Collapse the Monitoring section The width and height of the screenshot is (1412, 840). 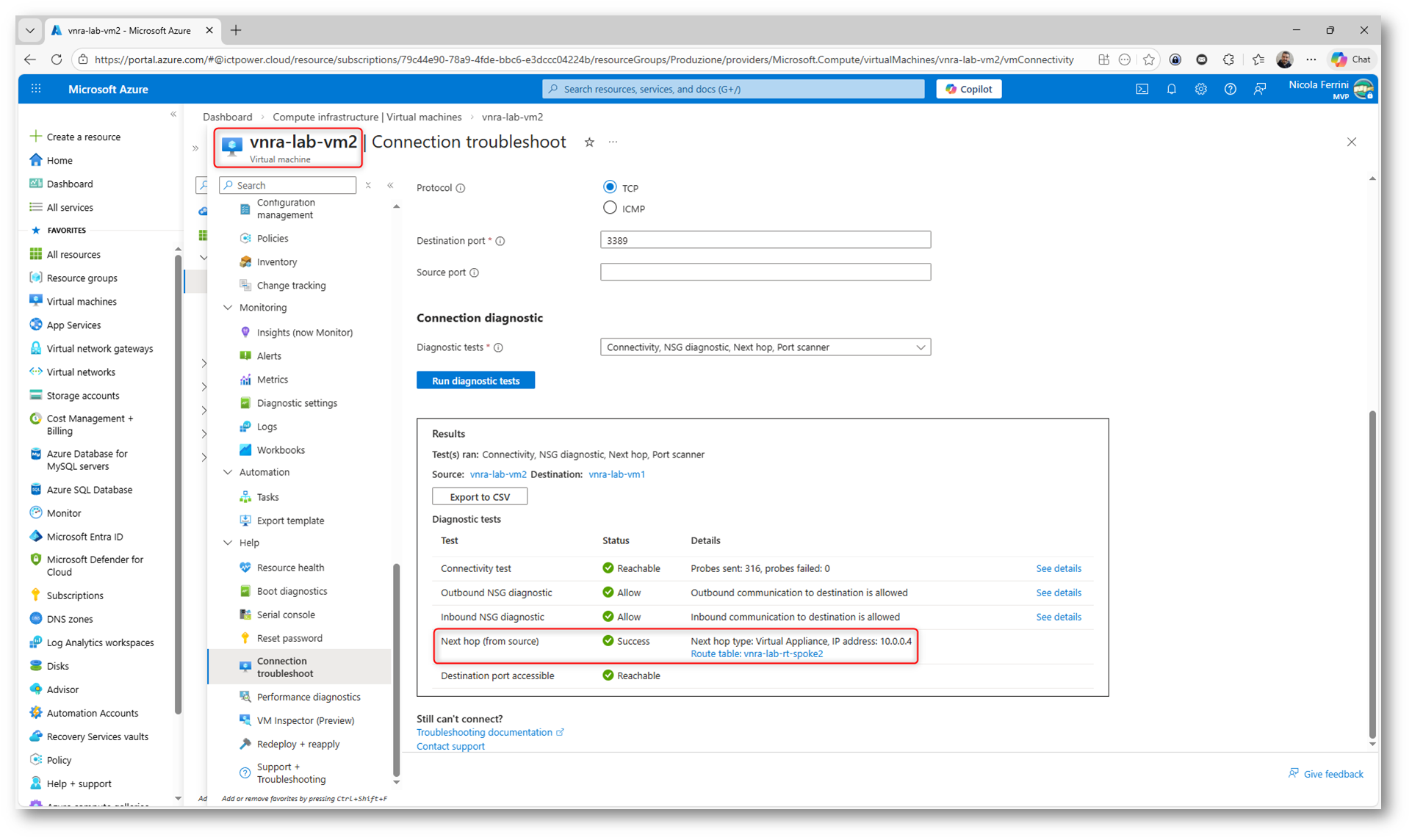tap(228, 308)
